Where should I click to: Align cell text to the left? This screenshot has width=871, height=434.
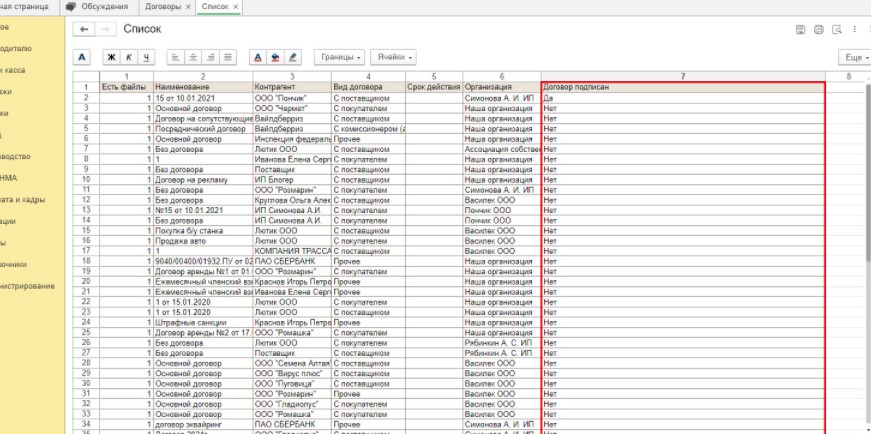176,57
